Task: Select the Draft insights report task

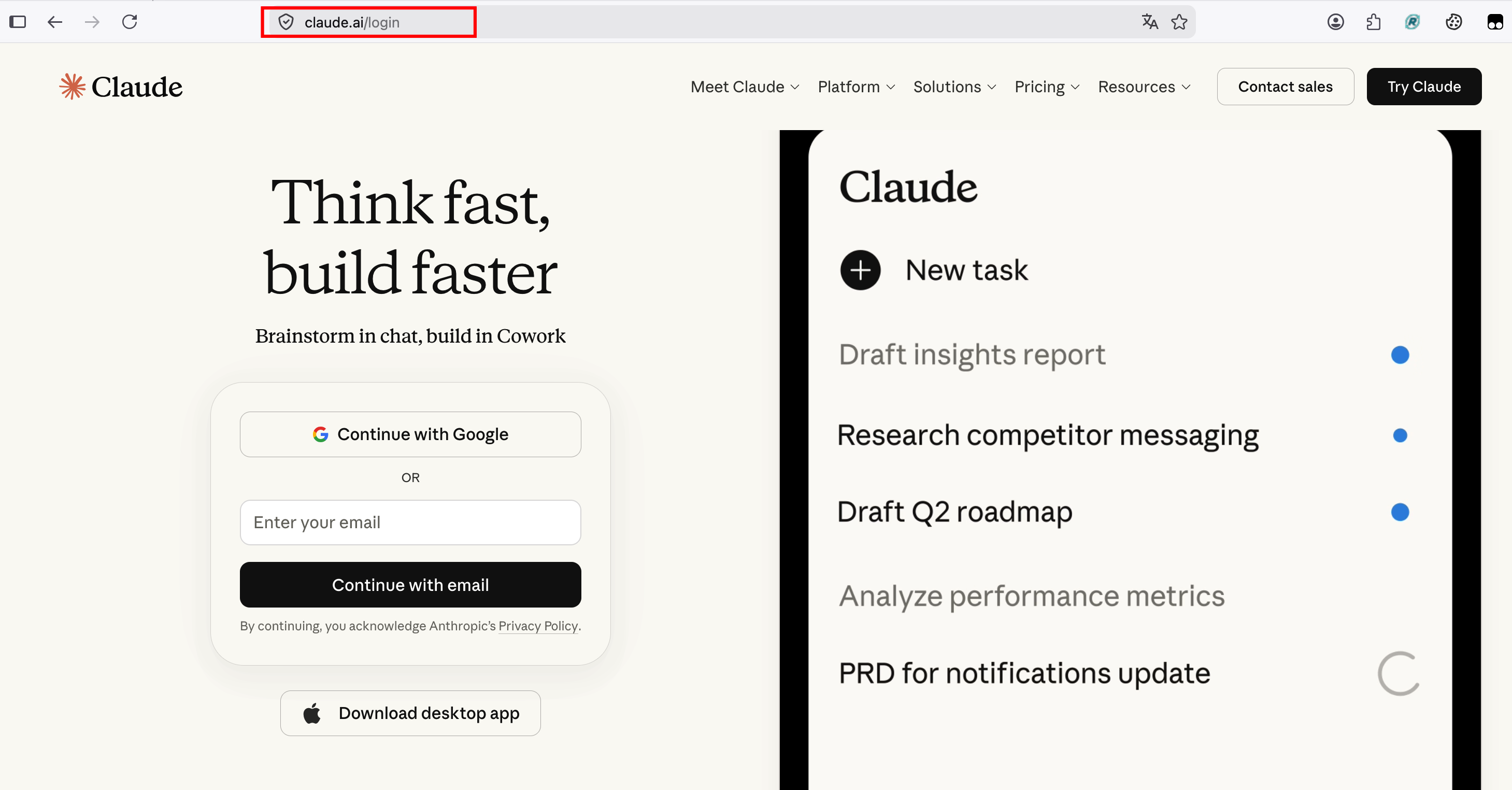Action: coord(972,355)
